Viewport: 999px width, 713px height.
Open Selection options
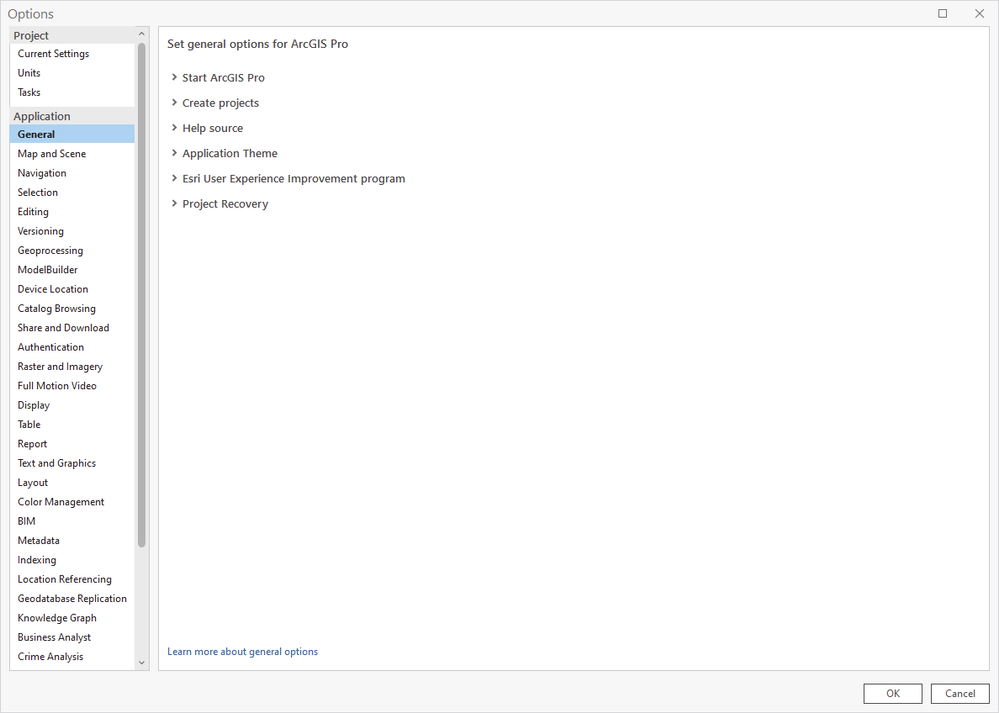[x=72, y=192]
